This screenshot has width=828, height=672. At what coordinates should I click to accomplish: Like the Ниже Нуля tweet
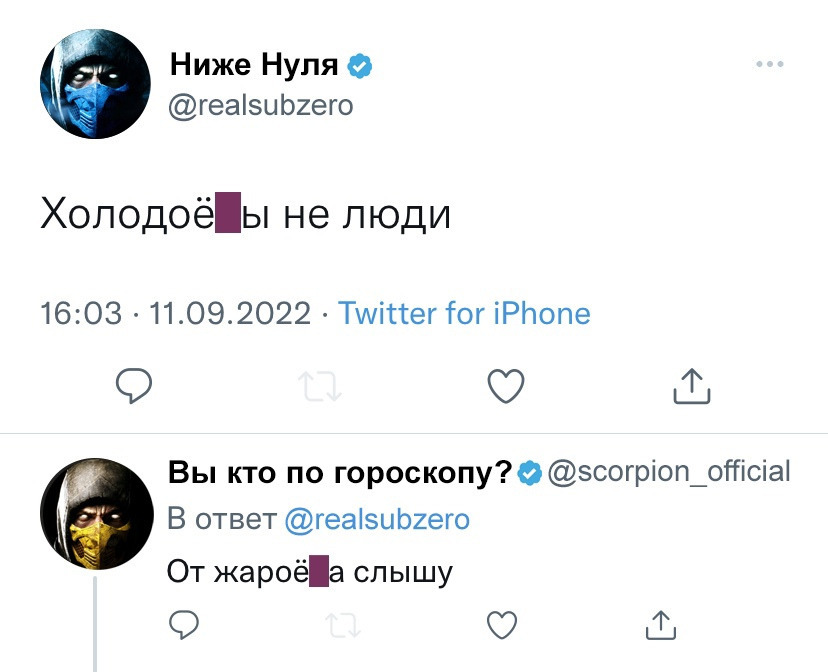click(x=505, y=386)
